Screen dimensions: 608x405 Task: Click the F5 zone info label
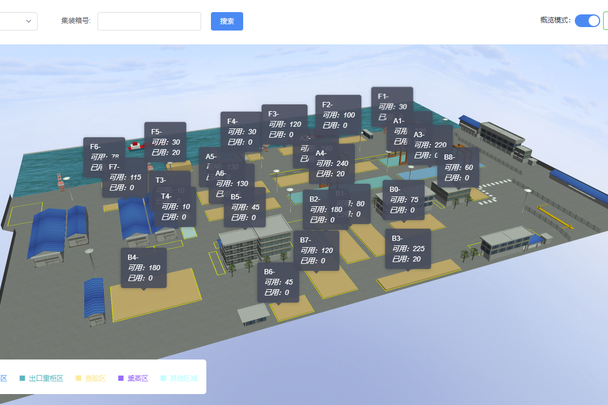(x=165, y=141)
